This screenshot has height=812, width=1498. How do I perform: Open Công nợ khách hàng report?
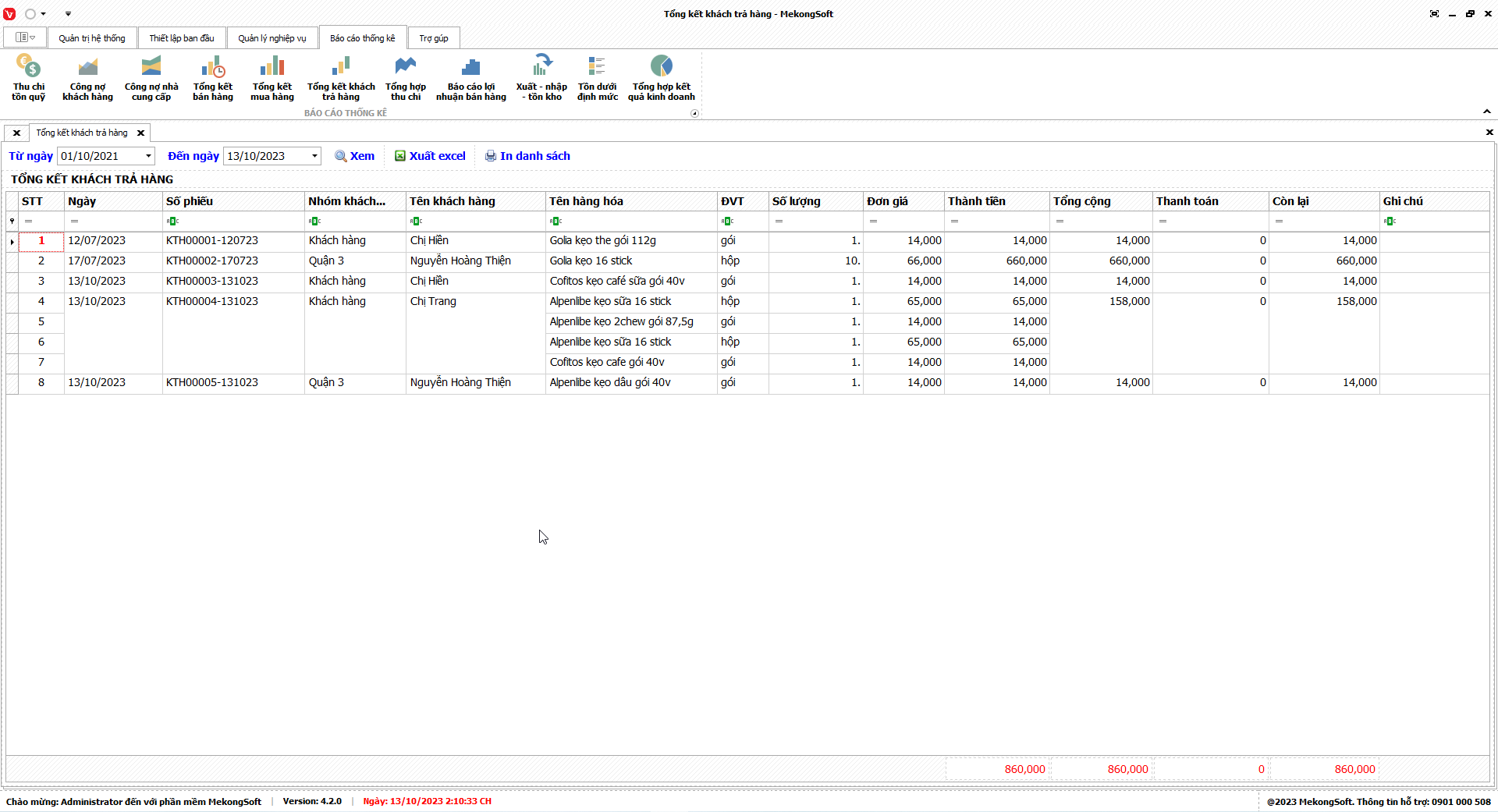(87, 77)
